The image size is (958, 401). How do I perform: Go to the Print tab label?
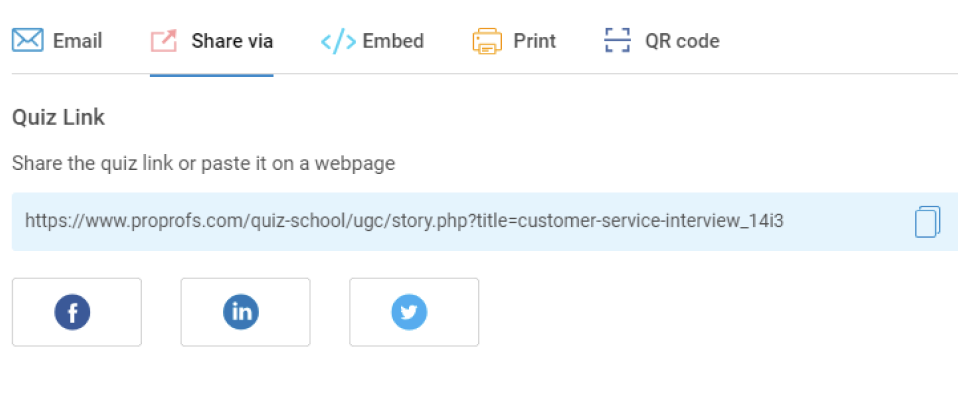click(x=535, y=41)
